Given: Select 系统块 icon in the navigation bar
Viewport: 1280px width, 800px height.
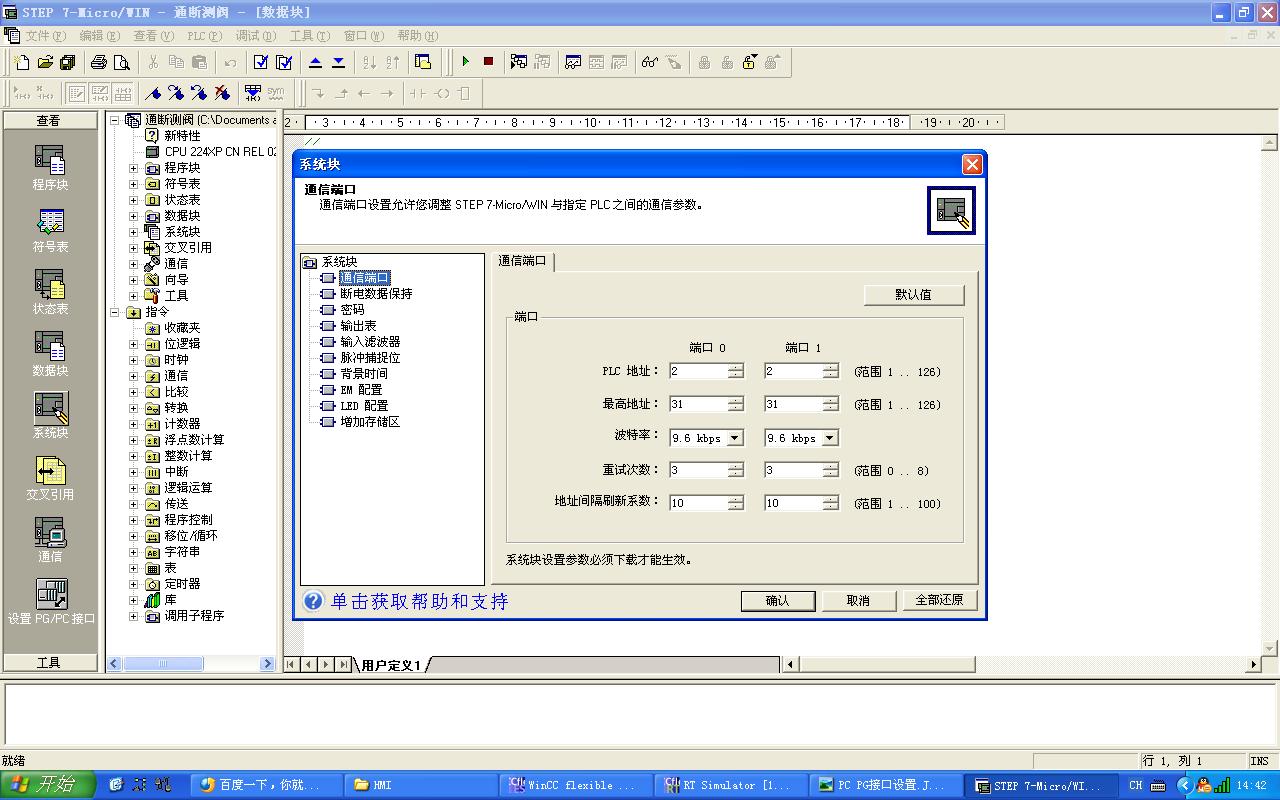Looking at the screenshot, I should pos(50,415).
